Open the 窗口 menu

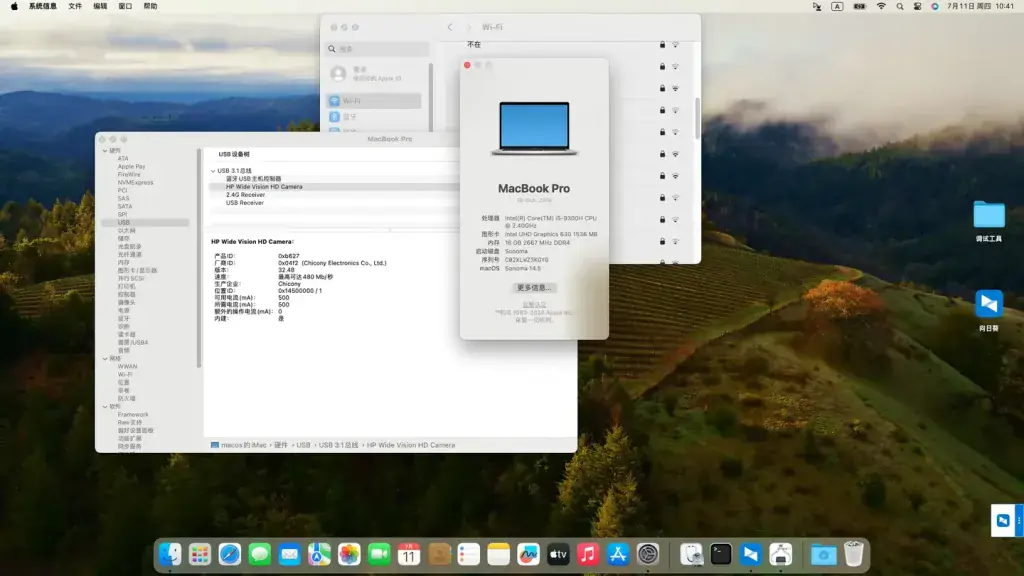pyautogui.click(x=125, y=6)
